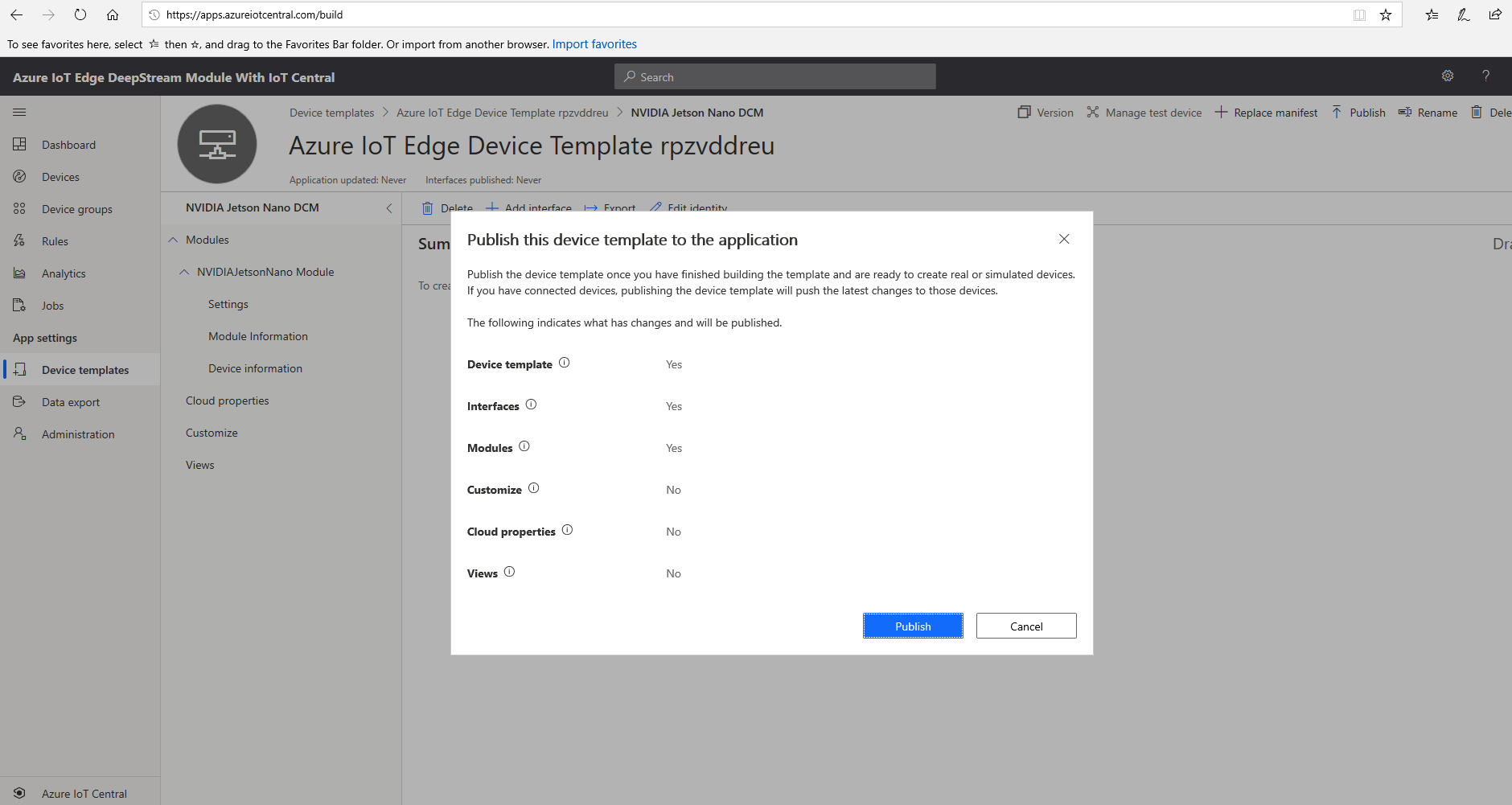Click Publish in the top toolbar
This screenshot has width=1512, height=805.
1358,113
